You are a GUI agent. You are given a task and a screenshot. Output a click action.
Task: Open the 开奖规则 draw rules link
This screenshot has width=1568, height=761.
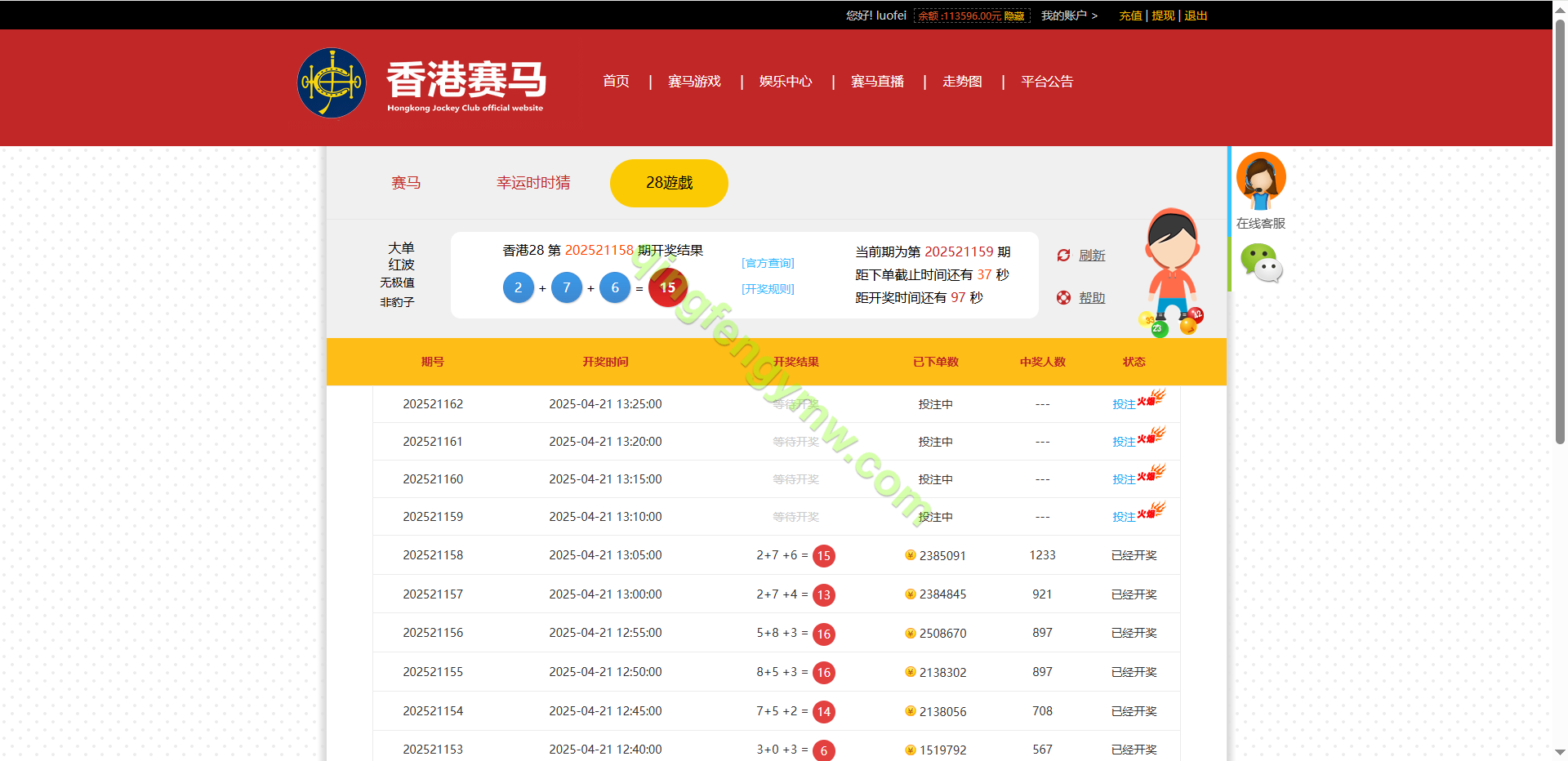tap(768, 289)
